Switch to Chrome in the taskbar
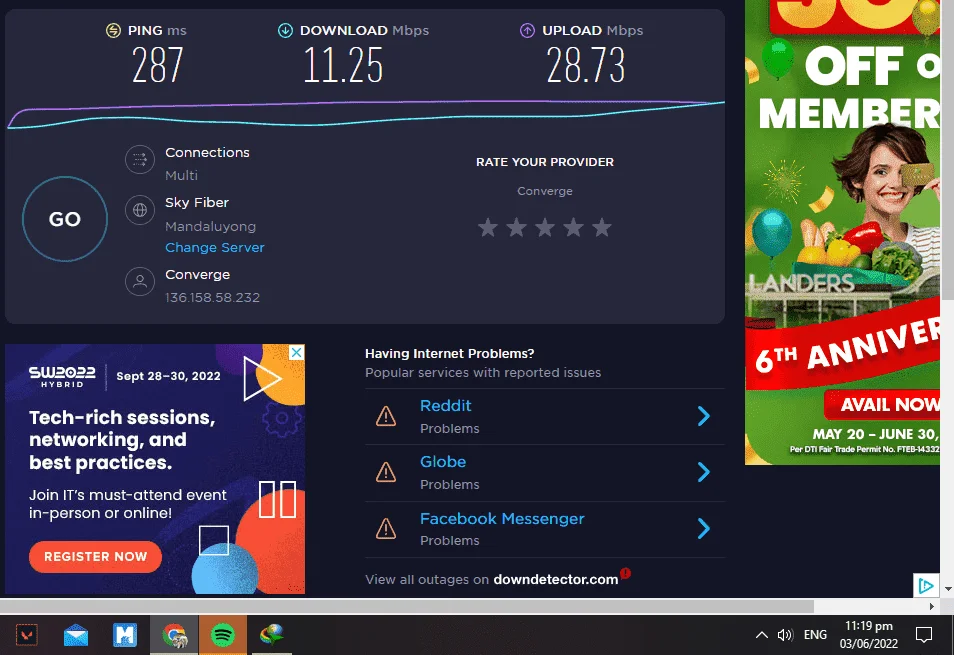Screen dimensions: 954x655 [x=175, y=636]
